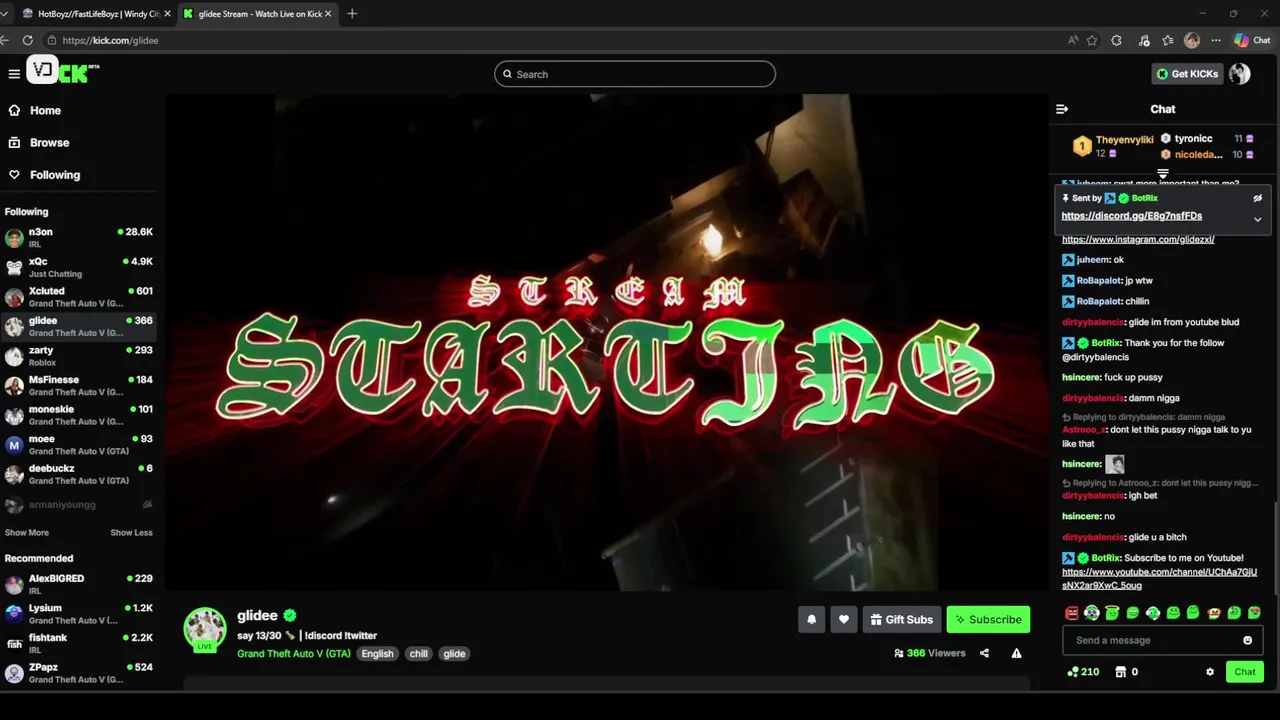Open recommended channel AlexBIGRED
Screen dimensions: 1280x720
tap(79, 584)
